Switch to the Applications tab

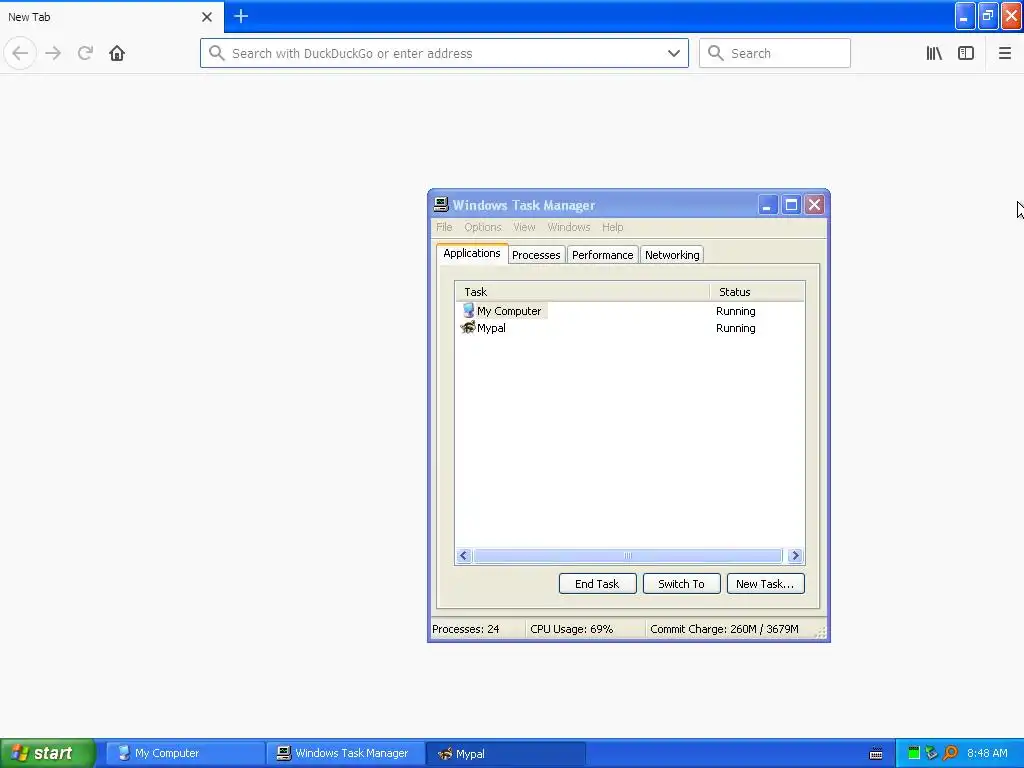[472, 253]
